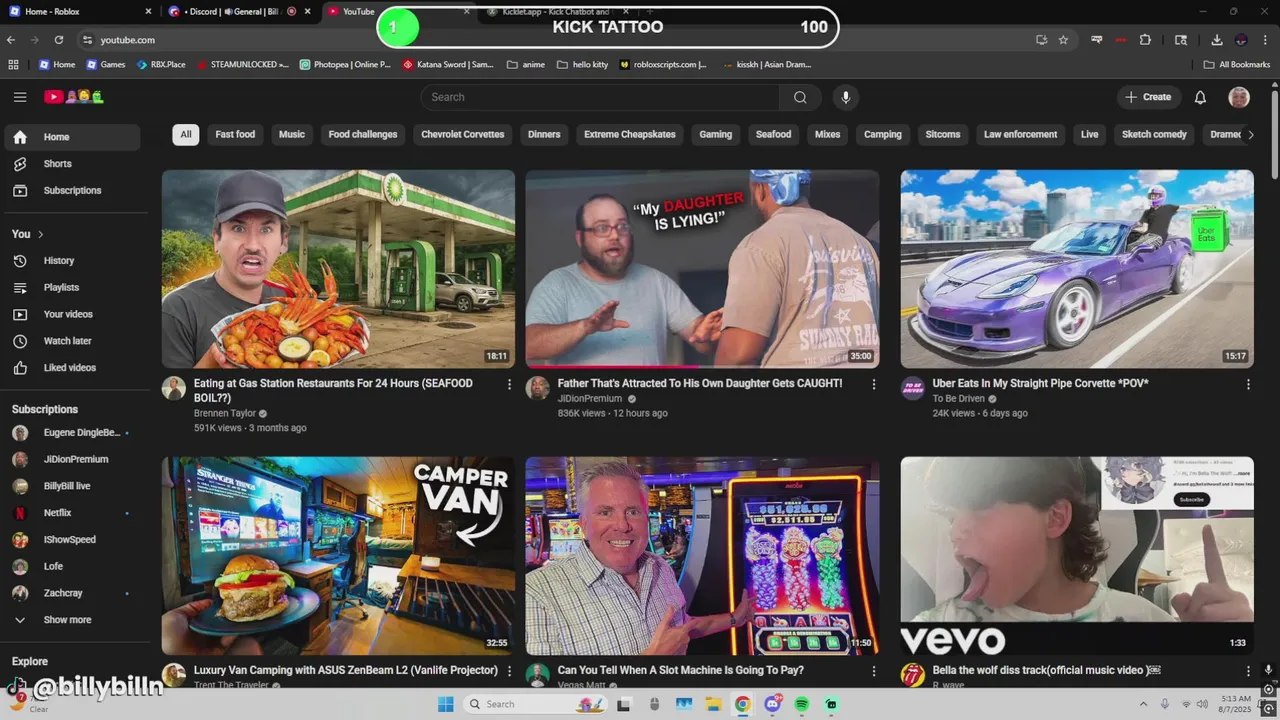Open Spotify from the taskbar
The width and height of the screenshot is (1280, 720).
(x=802, y=704)
